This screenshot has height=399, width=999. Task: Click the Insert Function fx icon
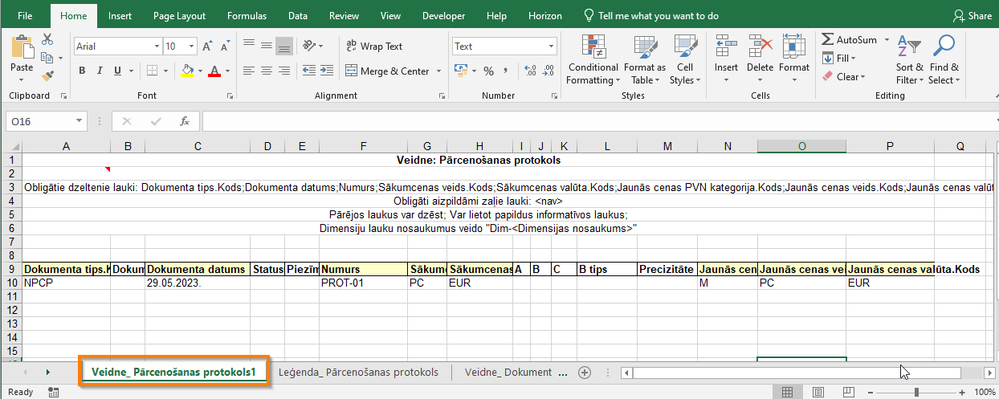point(185,120)
